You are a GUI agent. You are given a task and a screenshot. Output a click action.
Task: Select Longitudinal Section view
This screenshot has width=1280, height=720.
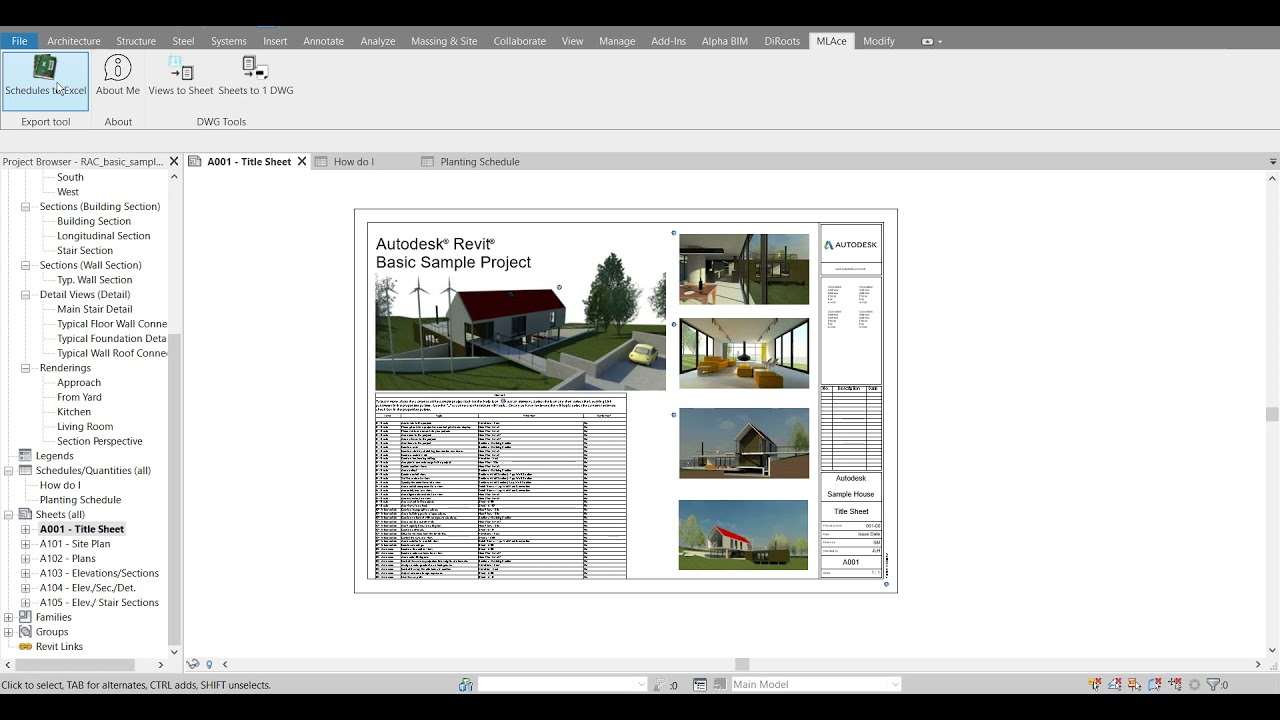coord(104,236)
